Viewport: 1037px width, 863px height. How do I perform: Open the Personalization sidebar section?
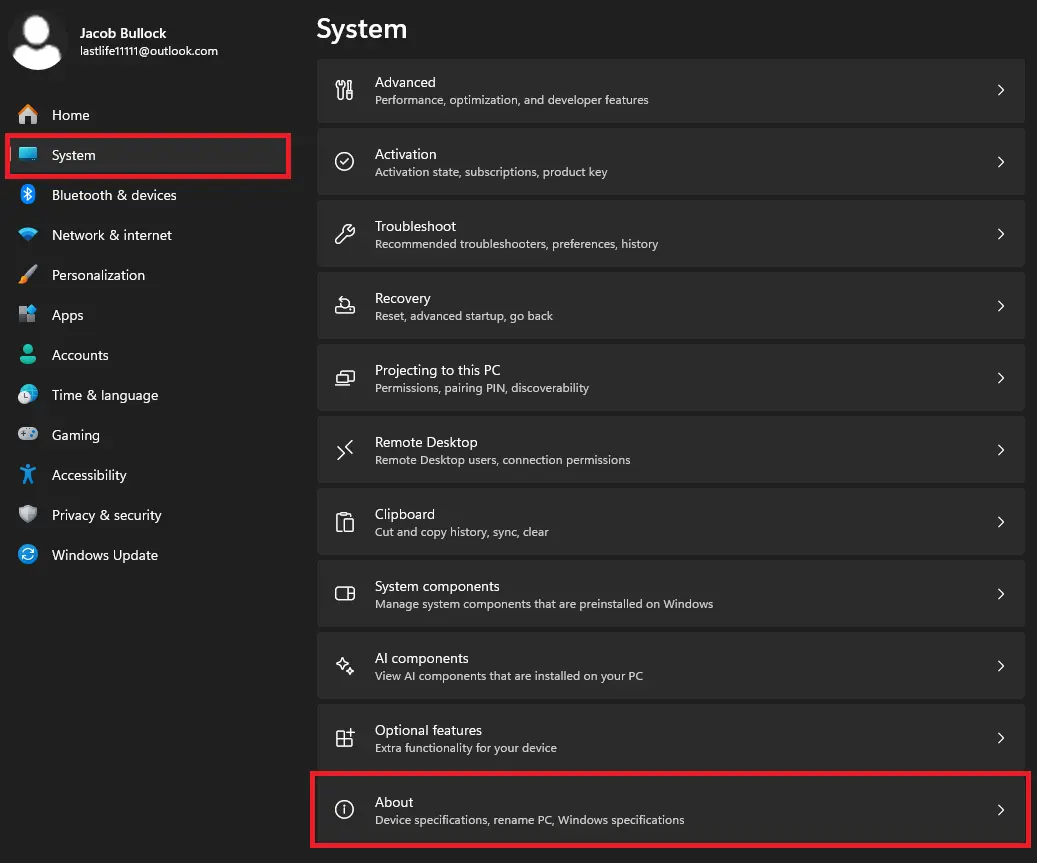98,275
